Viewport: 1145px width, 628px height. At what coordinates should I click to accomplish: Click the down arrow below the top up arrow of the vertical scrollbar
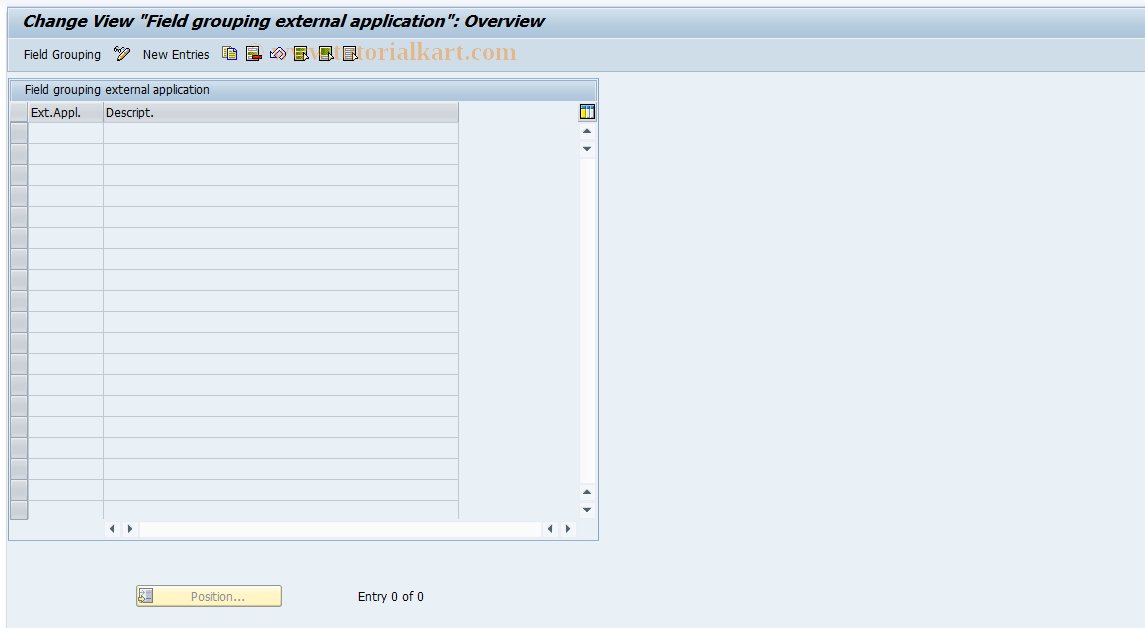coord(587,149)
